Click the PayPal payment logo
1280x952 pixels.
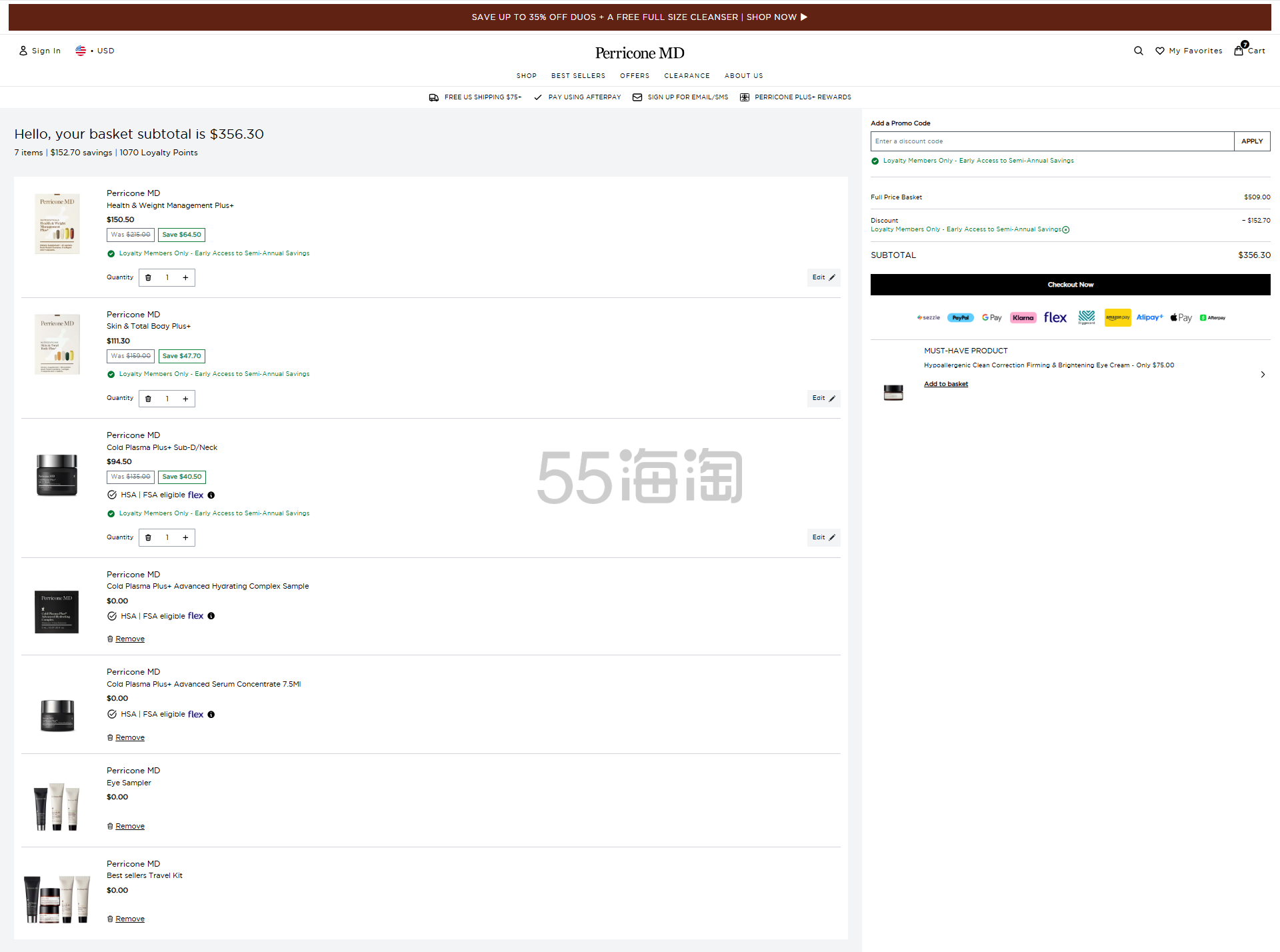click(x=961, y=318)
